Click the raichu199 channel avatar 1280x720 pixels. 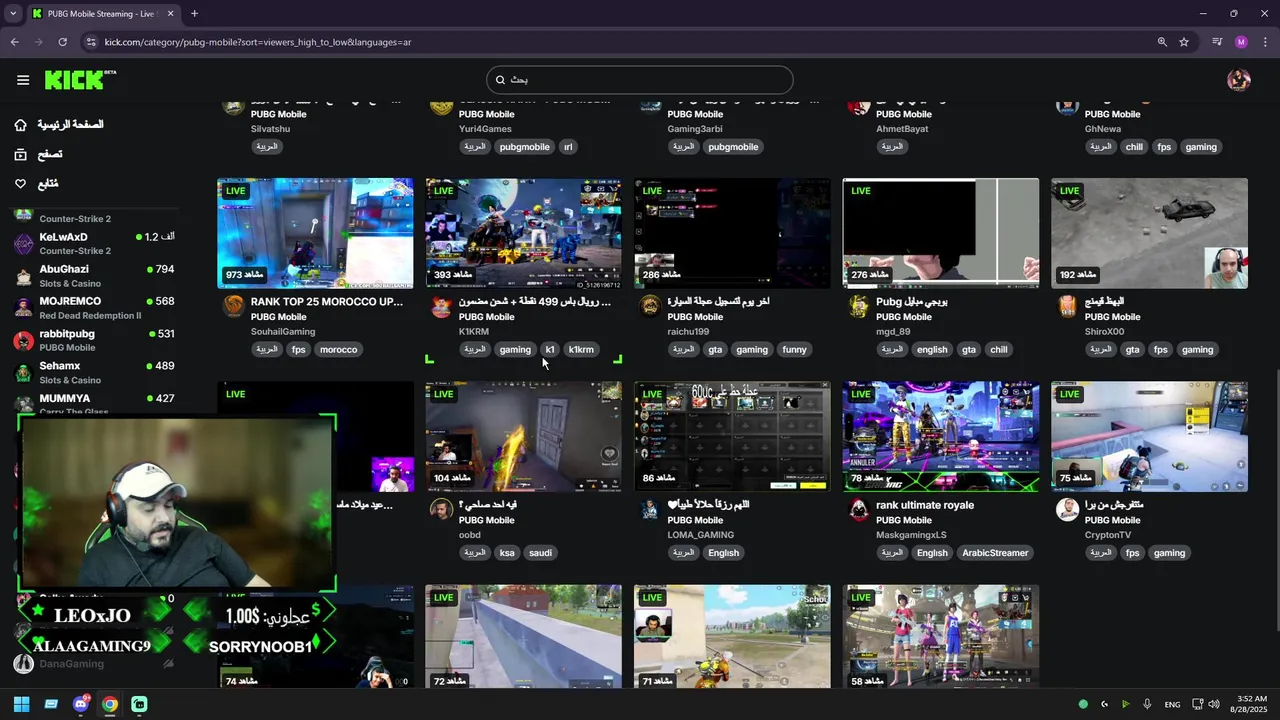[x=650, y=306]
